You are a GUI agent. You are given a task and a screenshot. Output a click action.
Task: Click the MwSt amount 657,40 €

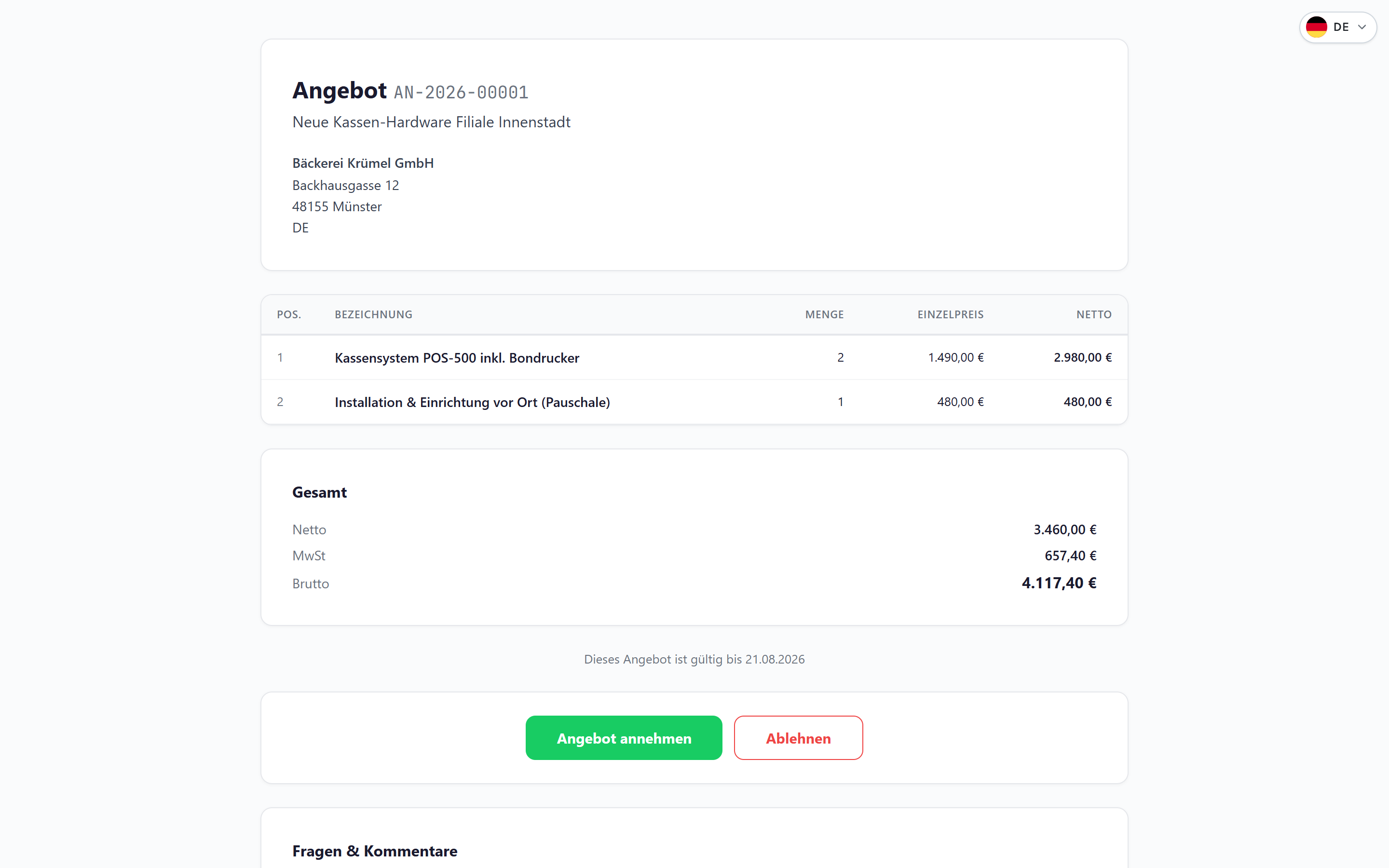(1071, 556)
